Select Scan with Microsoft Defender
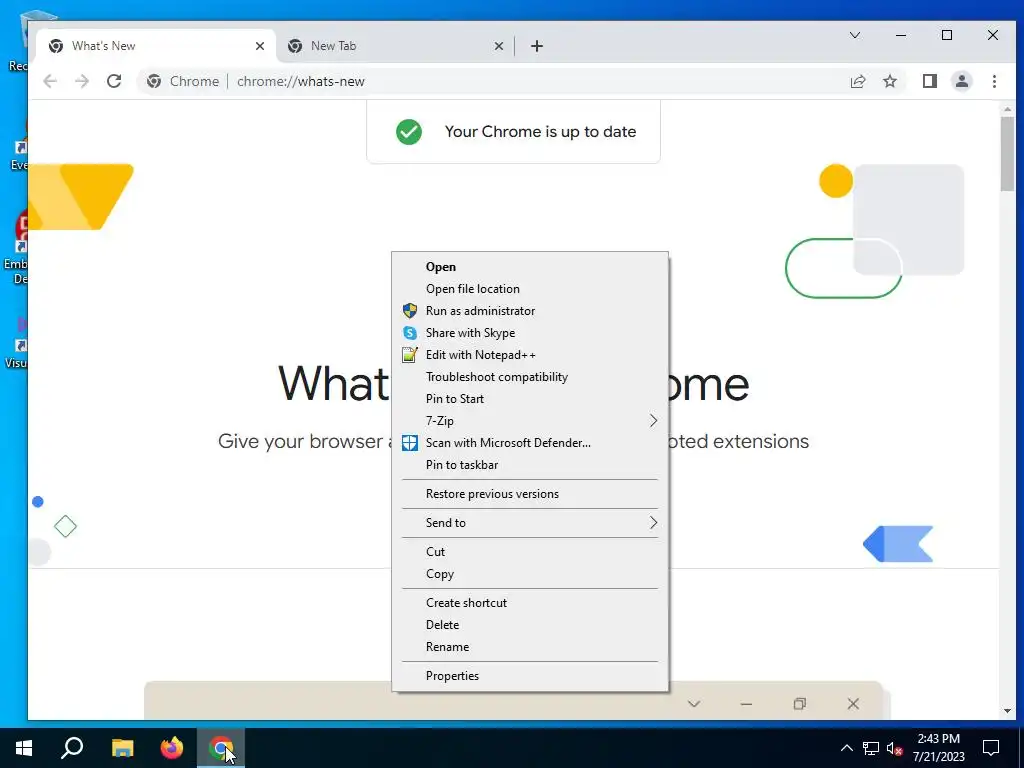Image resolution: width=1024 pixels, height=768 pixels. click(x=530, y=443)
